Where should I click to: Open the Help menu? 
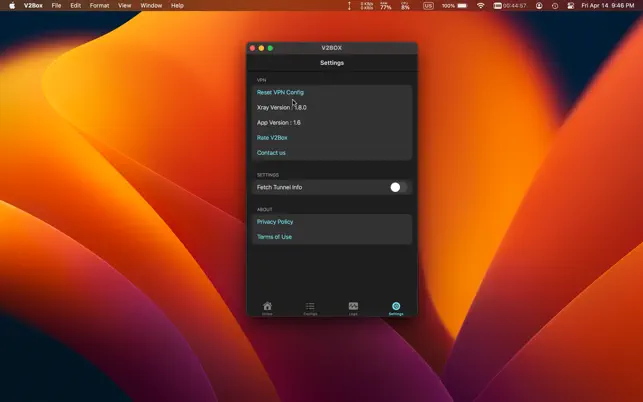tap(177, 6)
